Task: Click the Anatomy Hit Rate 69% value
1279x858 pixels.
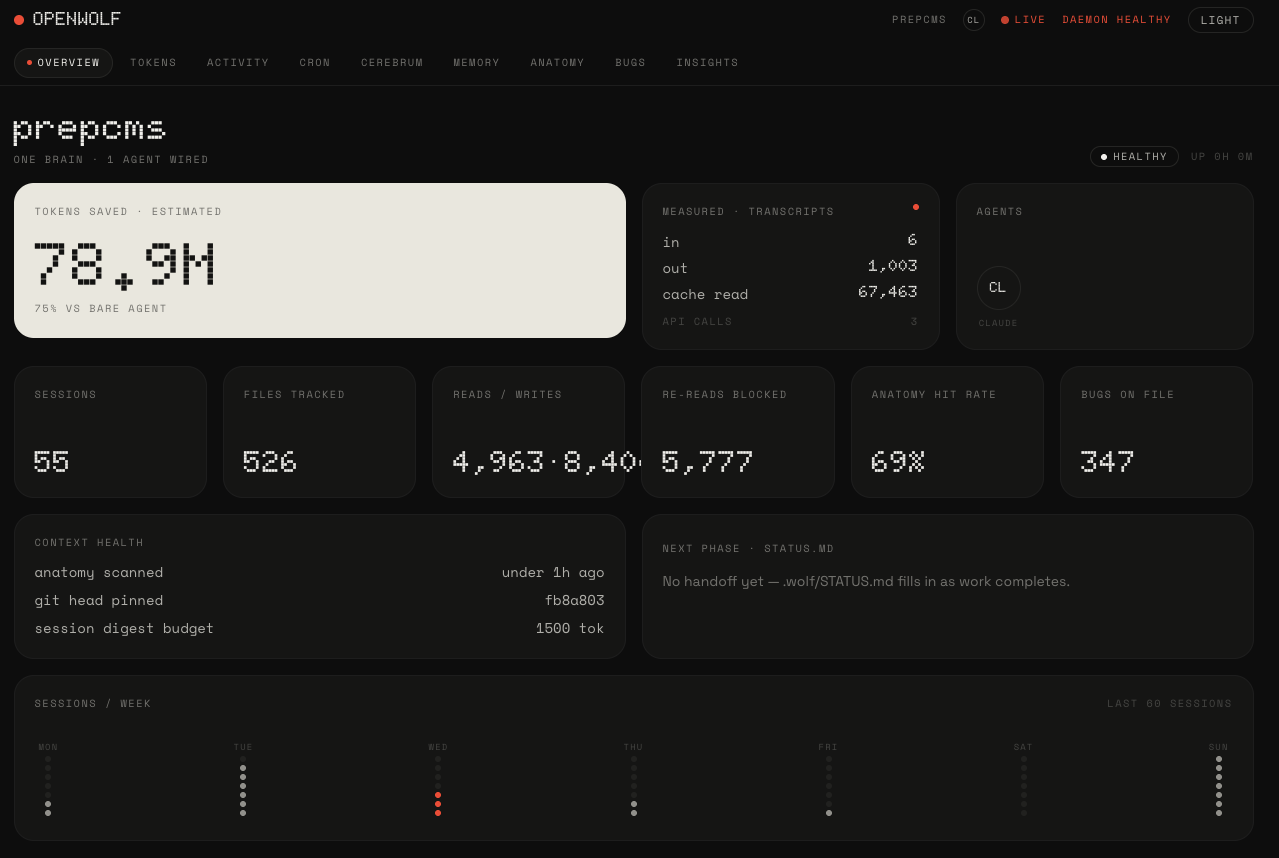Action: [x=897, y=462]
